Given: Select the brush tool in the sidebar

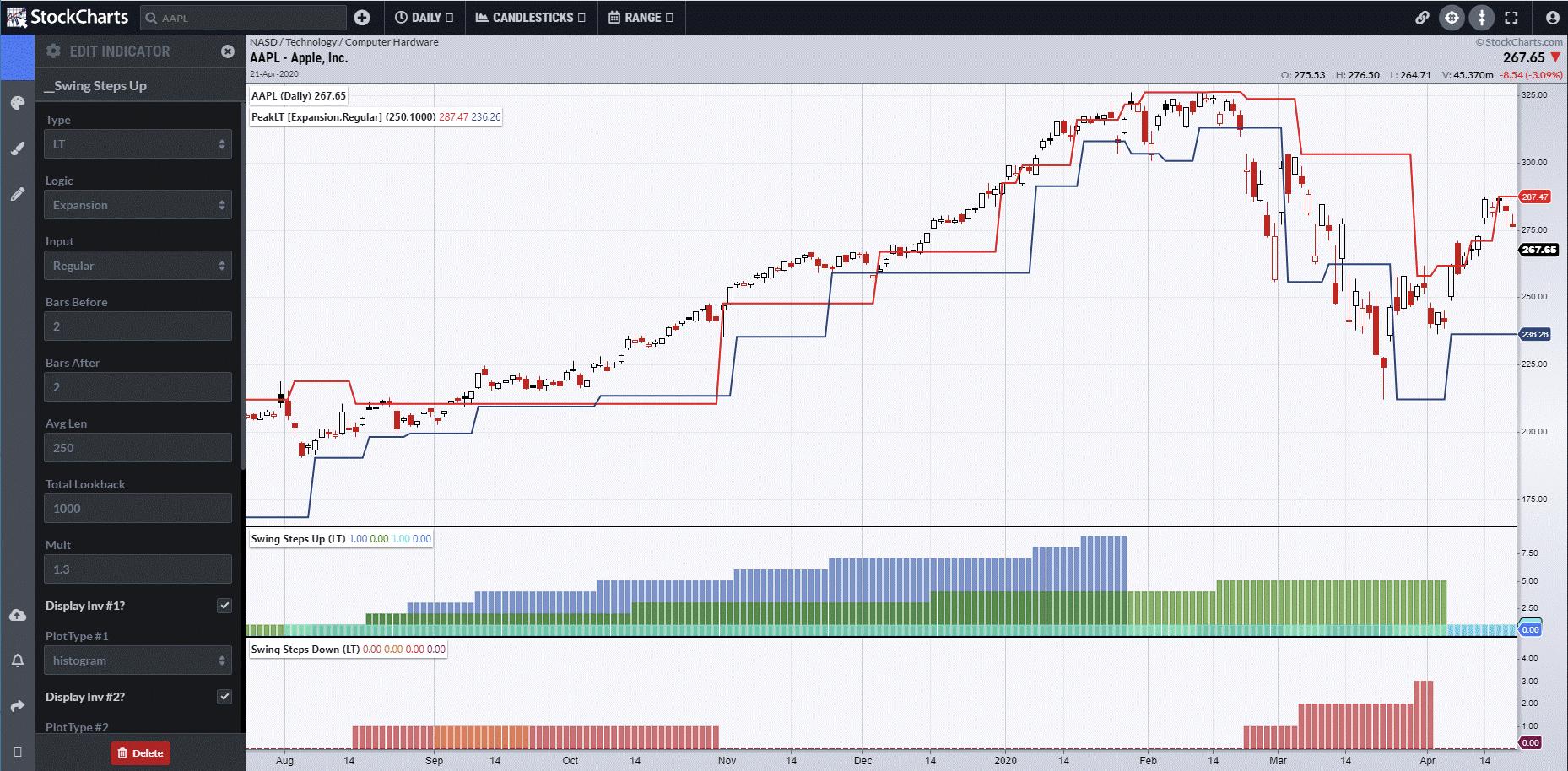Looking at the screenshot, I should point(17,148).
